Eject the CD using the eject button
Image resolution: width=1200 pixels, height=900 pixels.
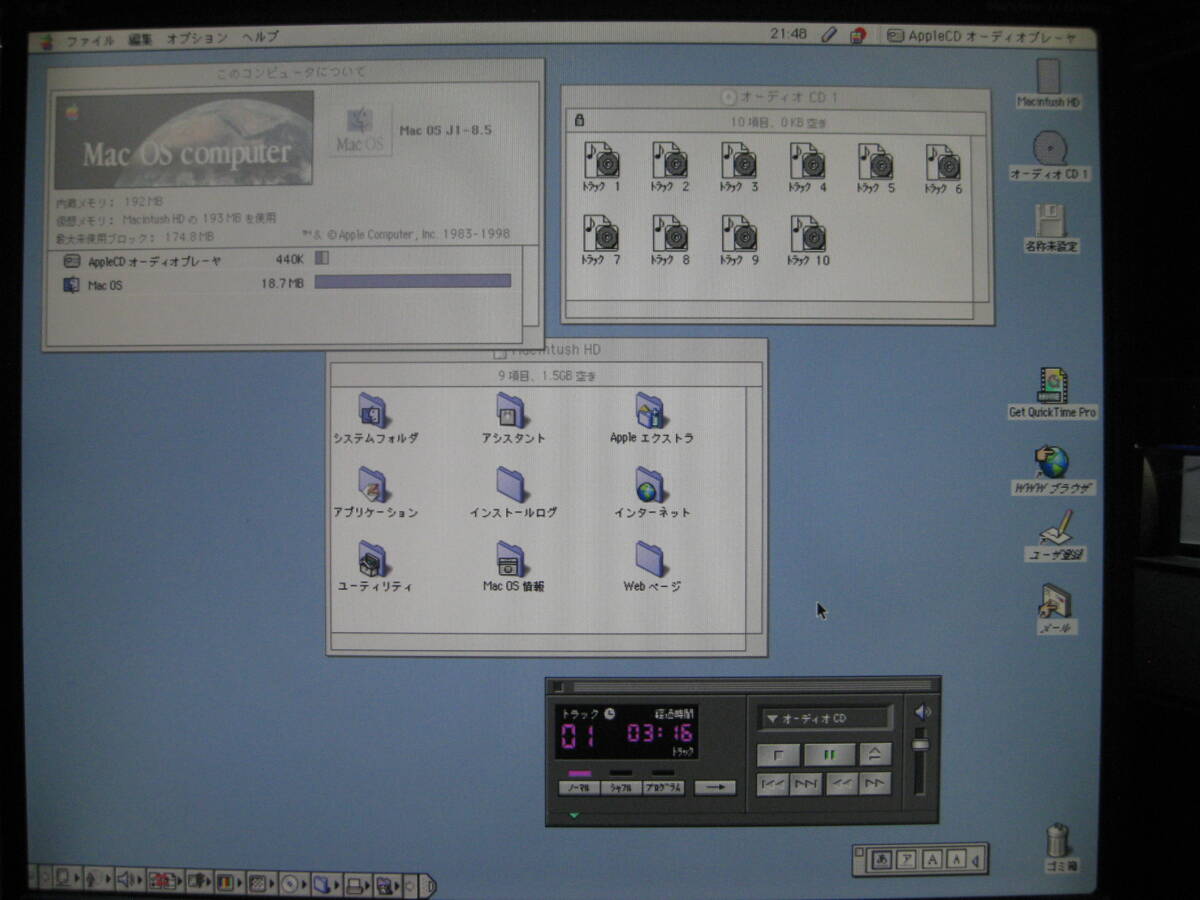click(x=875, y=754)
